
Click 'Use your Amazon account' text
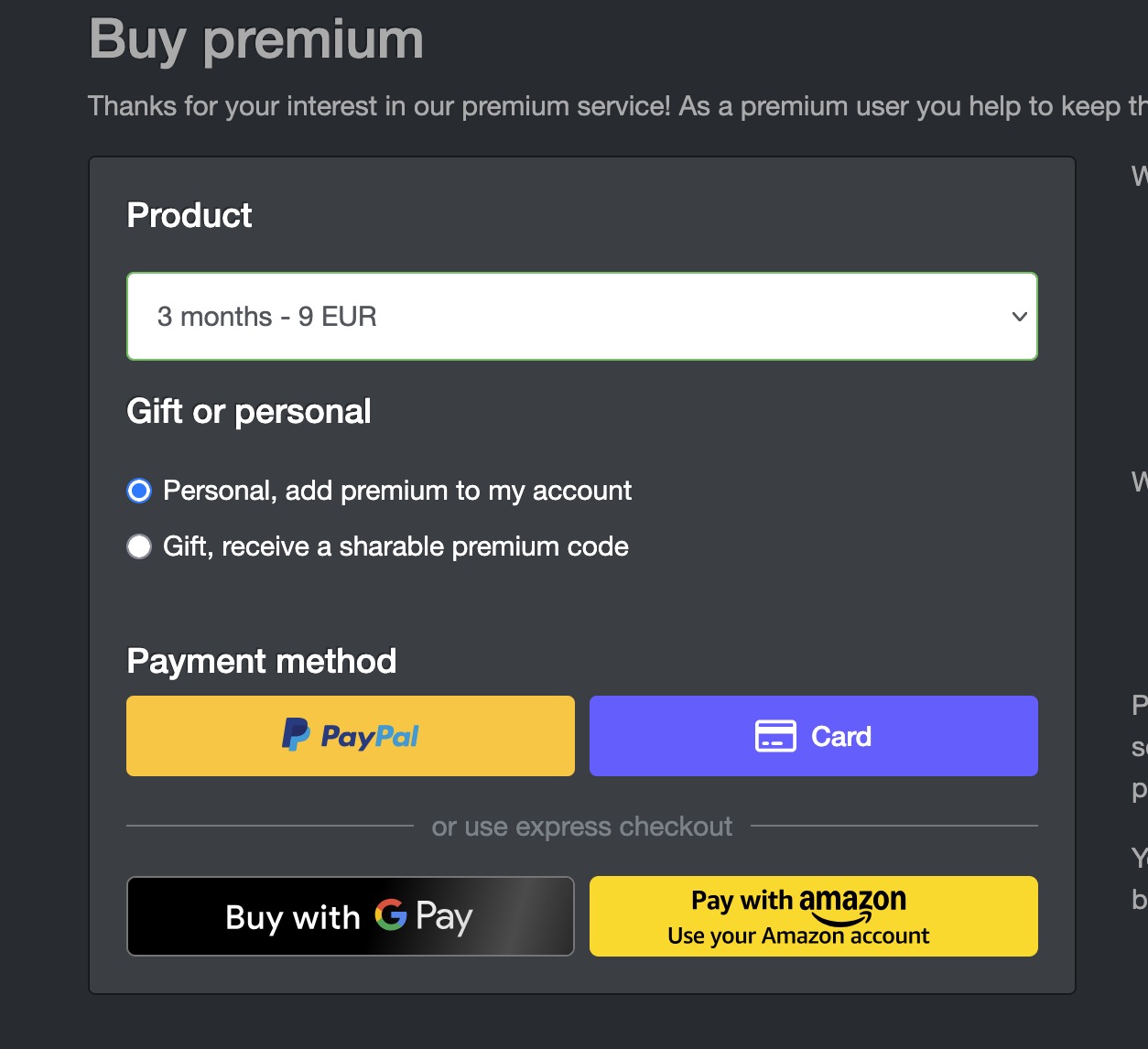pos(798,936)
